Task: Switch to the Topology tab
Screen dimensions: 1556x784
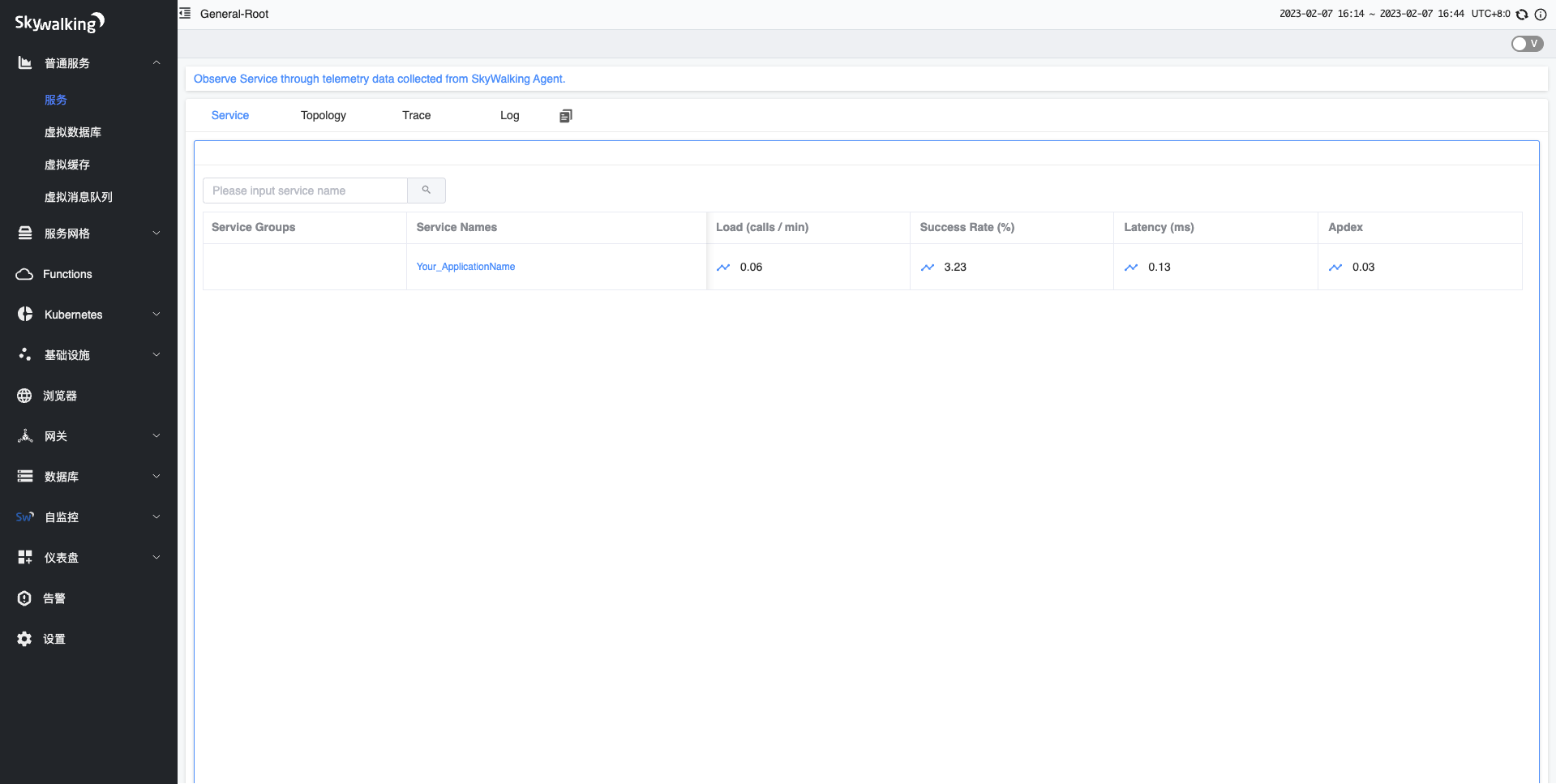Action: point(323,116)
